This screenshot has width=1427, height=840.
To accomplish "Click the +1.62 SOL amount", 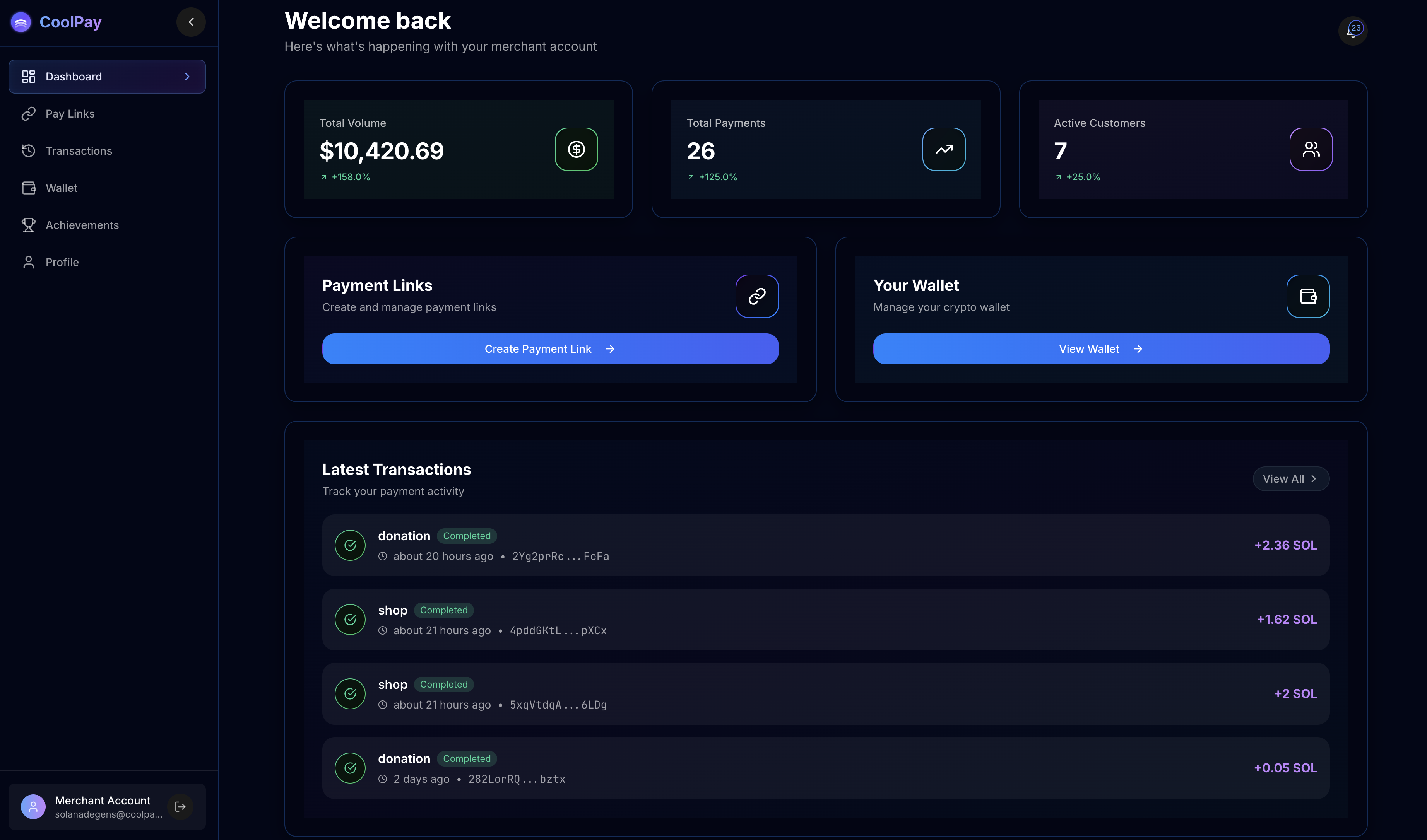I will click(x=1287, y=619).
